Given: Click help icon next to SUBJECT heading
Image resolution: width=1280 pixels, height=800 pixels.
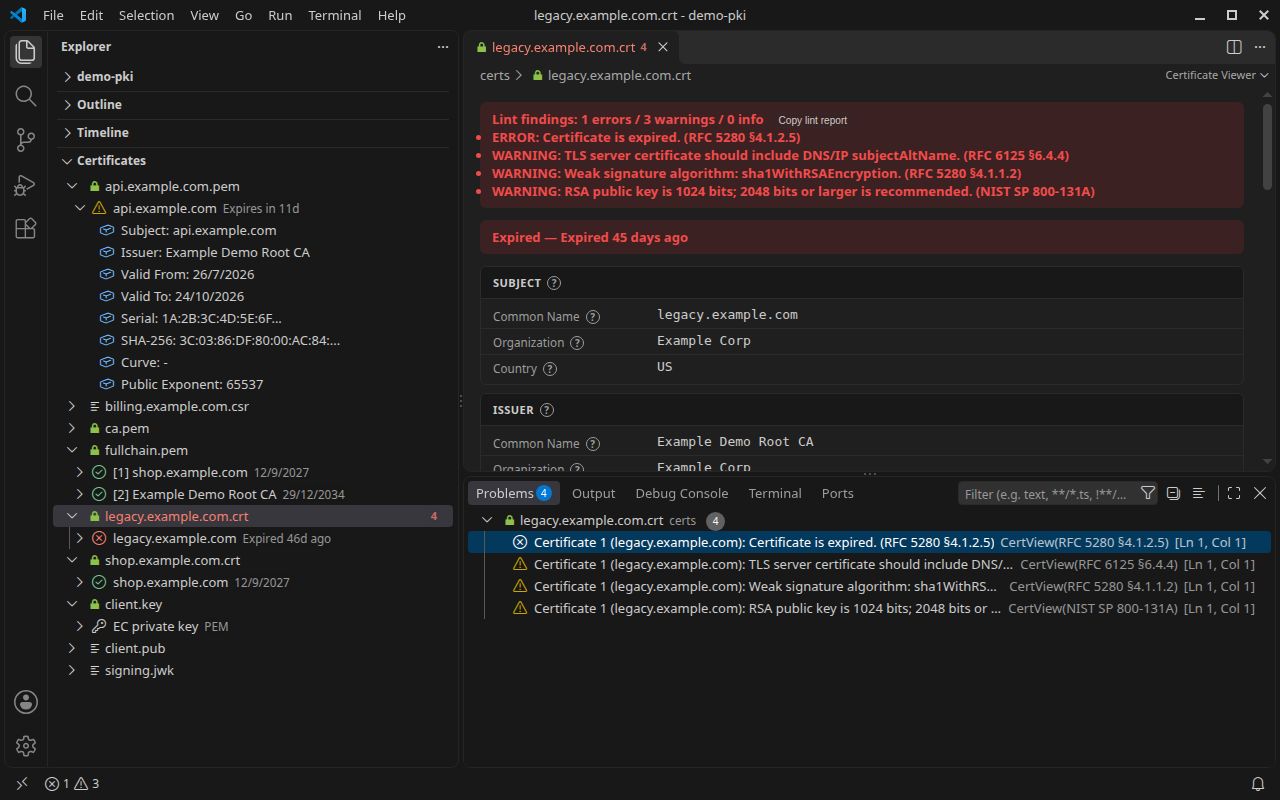Looking at the screenshot, I should pos(554,283).
